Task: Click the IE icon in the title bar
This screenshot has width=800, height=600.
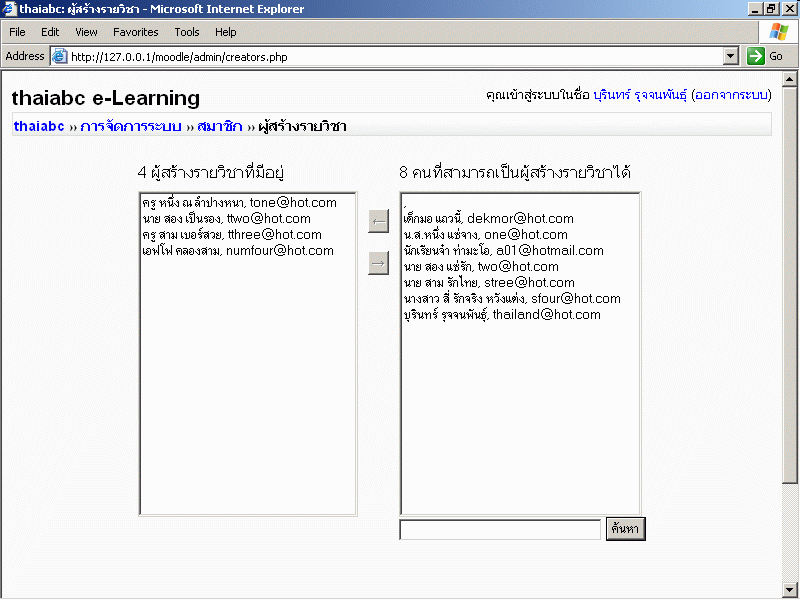Action: (9, 8)
